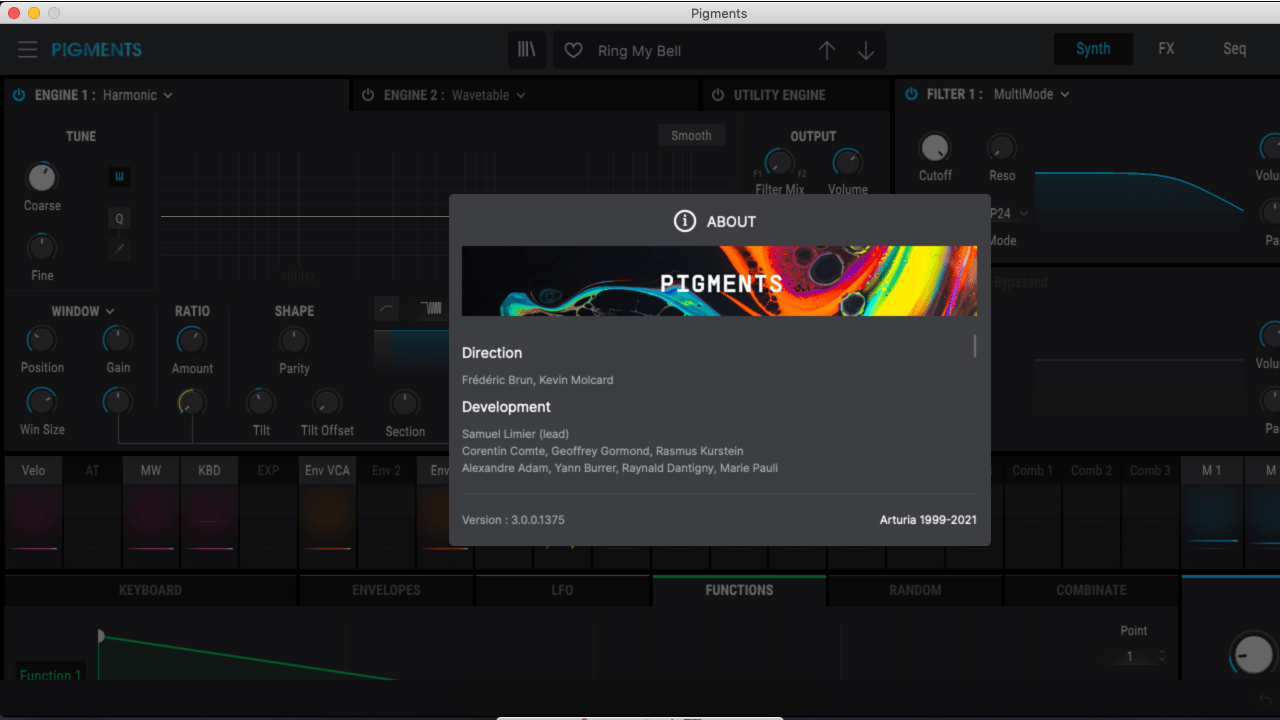This screenshot has height=720, width=1280.
Task: Click the Section knob
Action: coord(404,402)
